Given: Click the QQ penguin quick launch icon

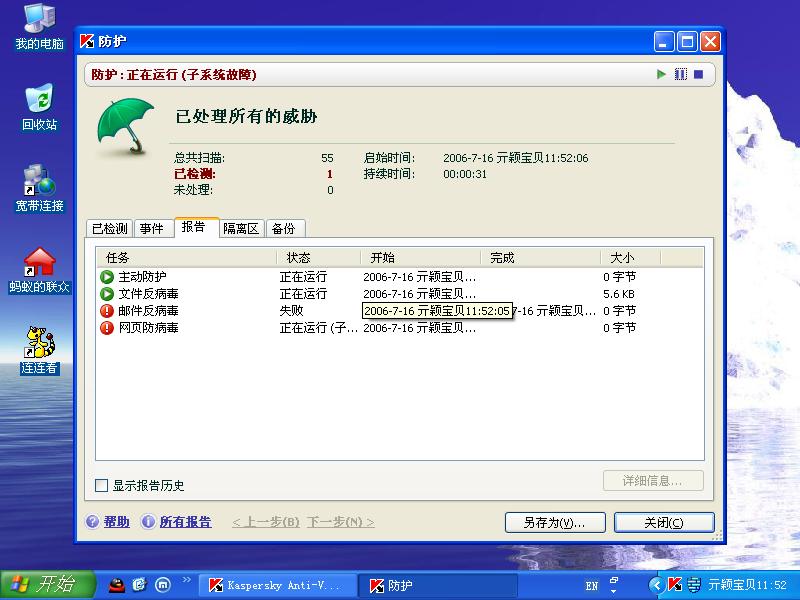Looking at the screenshot, I should click(x=117, y=585).
